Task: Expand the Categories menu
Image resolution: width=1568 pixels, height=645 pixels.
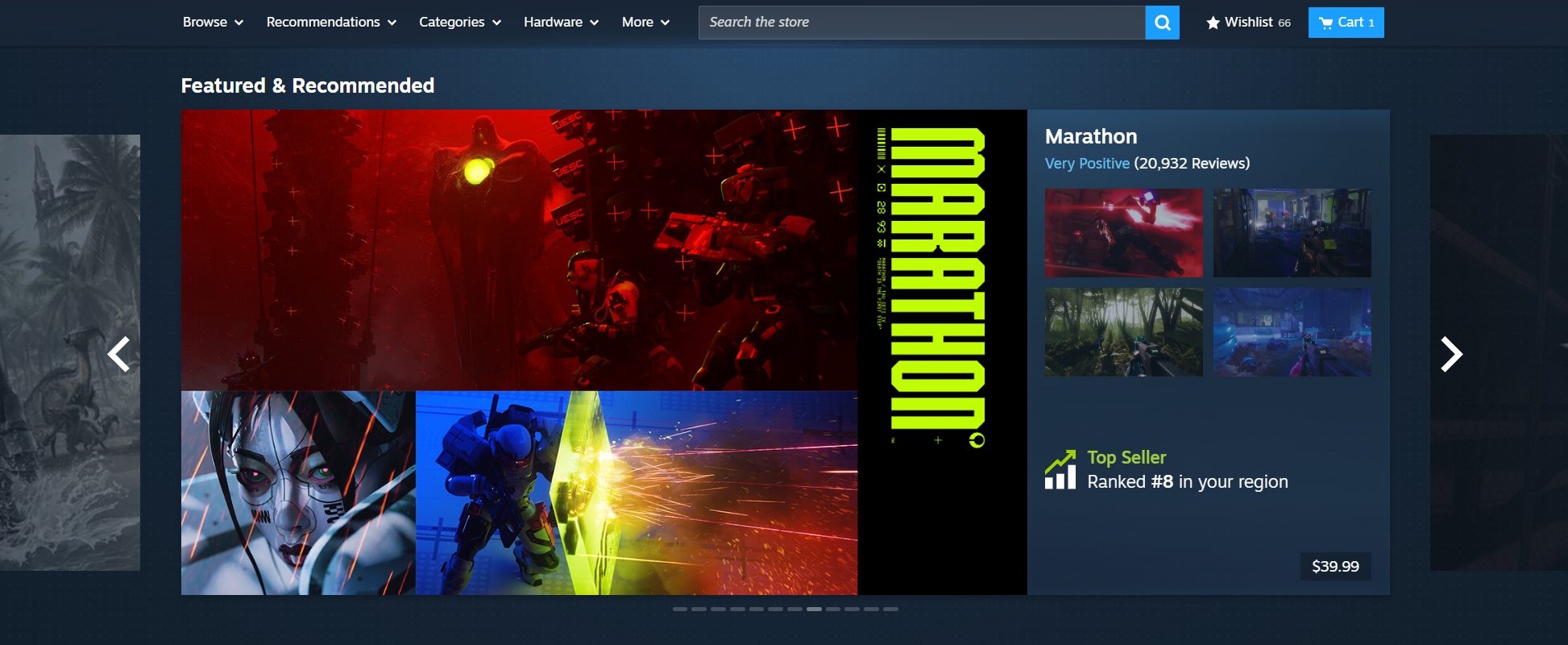Action: tap(460, 23)
